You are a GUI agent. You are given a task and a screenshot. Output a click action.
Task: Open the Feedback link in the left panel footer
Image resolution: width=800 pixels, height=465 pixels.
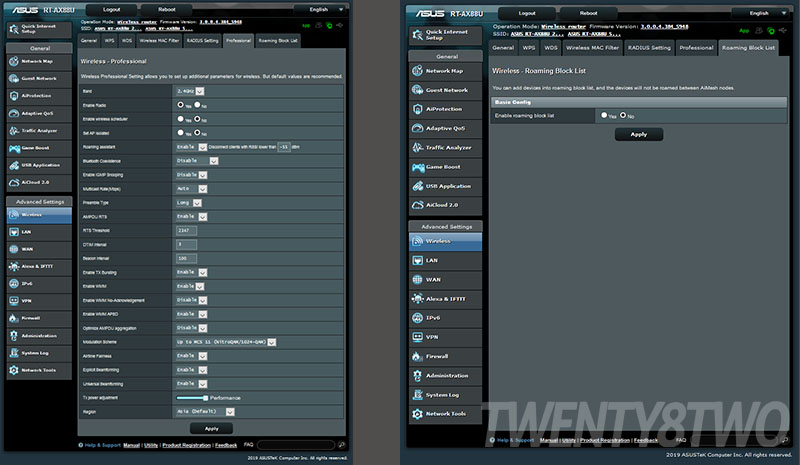coord(226,445)
